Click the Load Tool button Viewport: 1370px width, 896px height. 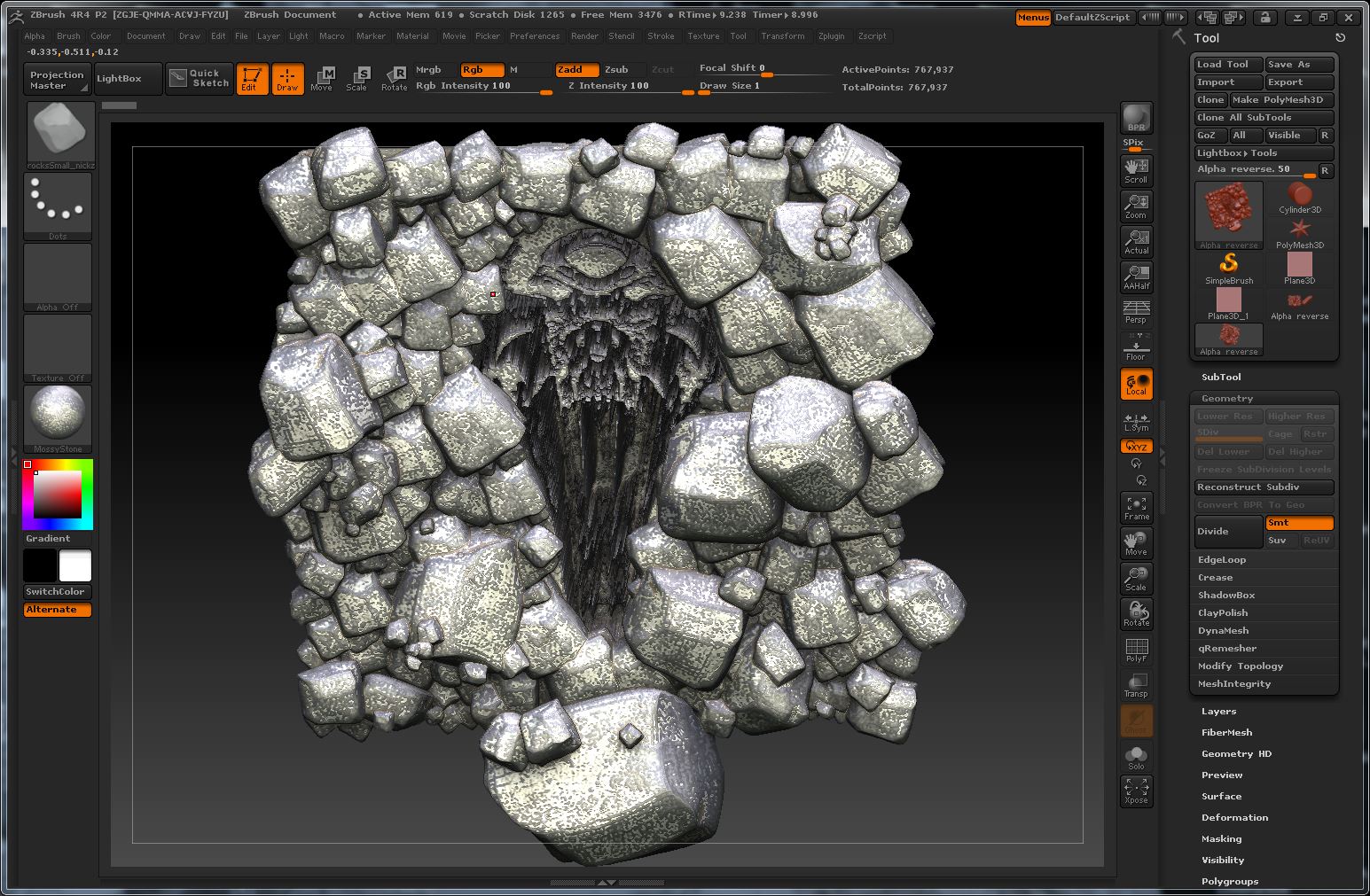pos(1228,64)
